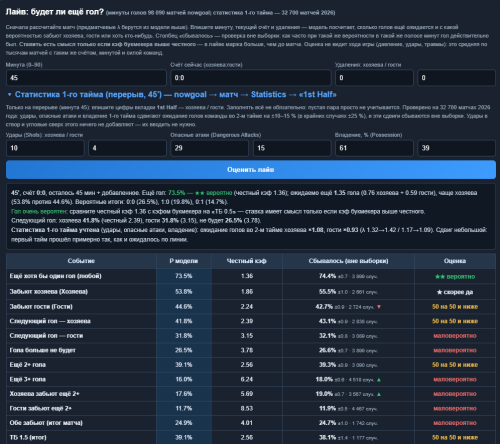Viewport: 500px width, 444px height.
Task: Click home possession field showing 61
Action: coord(374,148)
